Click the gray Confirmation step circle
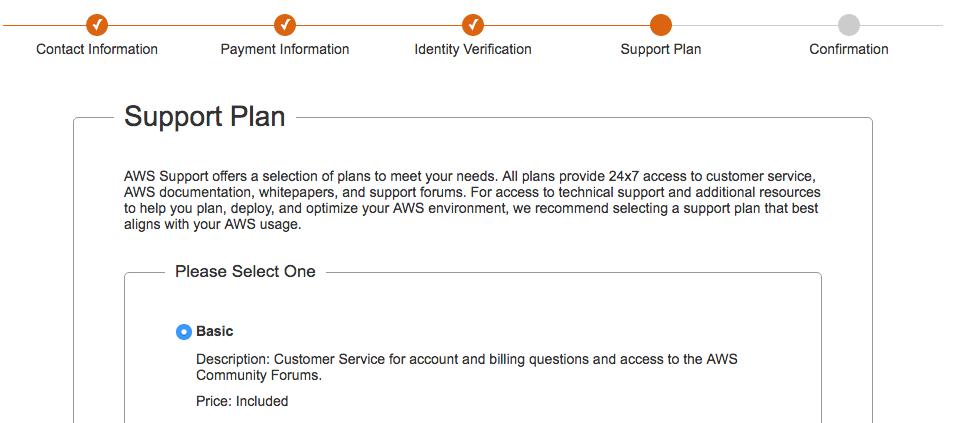The width and height of the screenshot is (973, 423). 848,25
